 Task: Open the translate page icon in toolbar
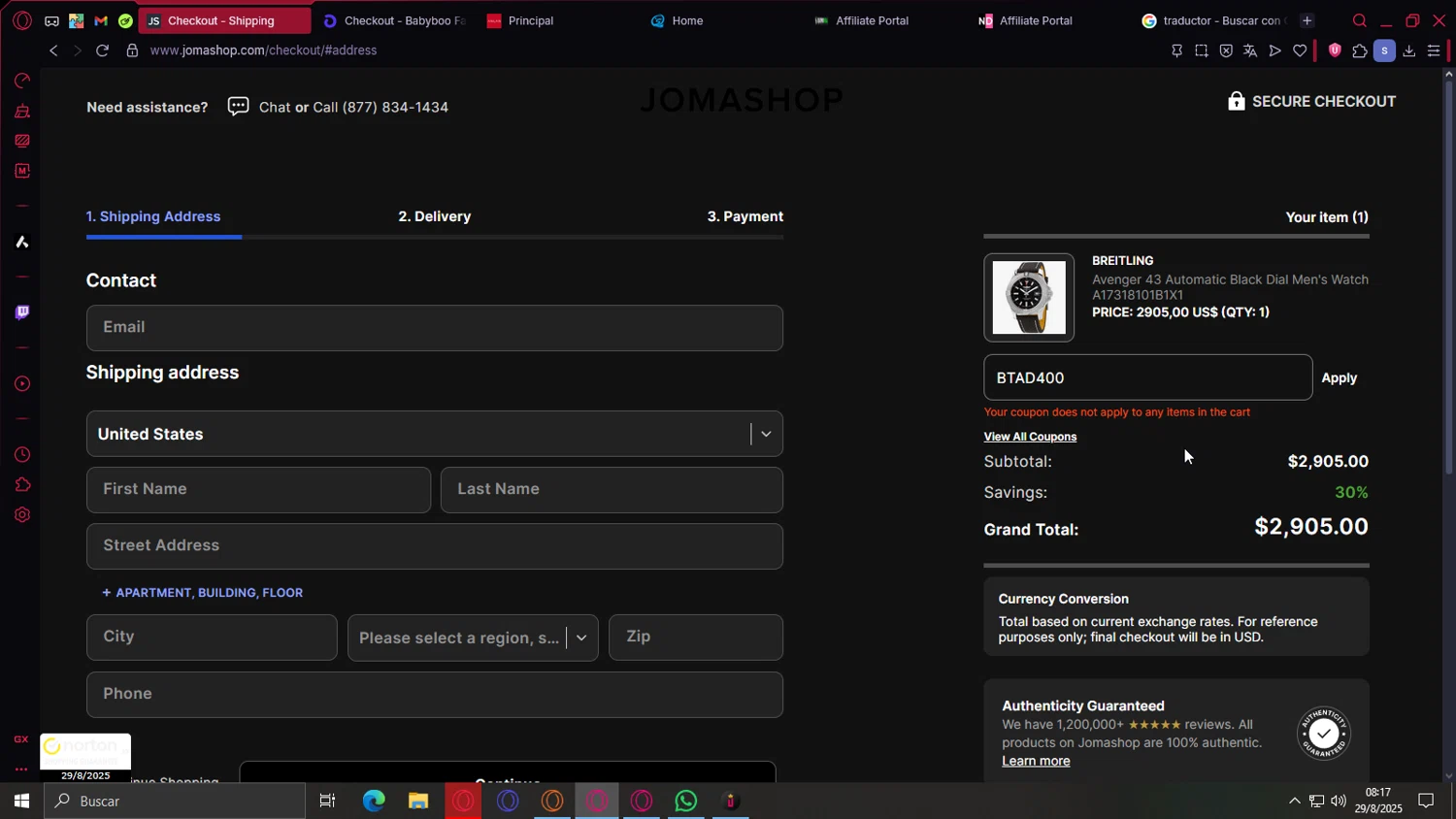(x=1250, y=50)
